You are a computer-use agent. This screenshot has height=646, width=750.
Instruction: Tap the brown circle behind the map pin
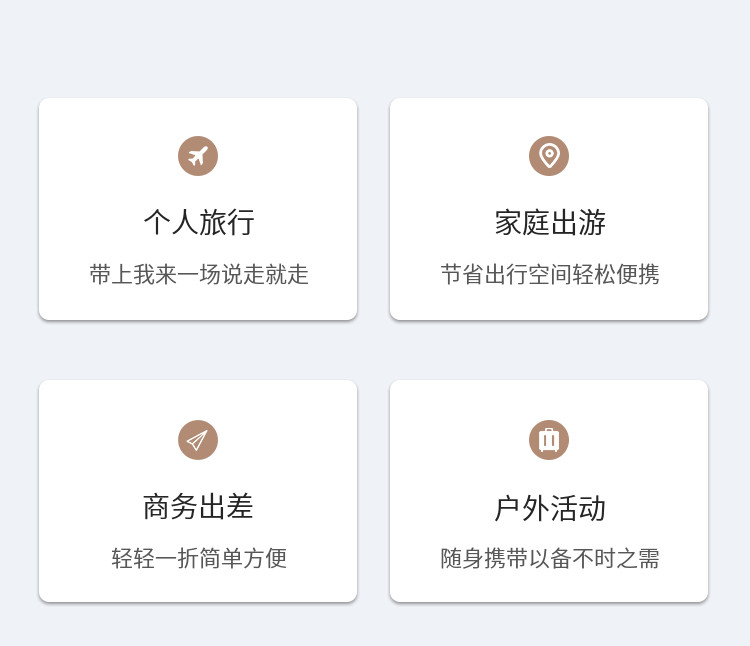click(549, 156)
